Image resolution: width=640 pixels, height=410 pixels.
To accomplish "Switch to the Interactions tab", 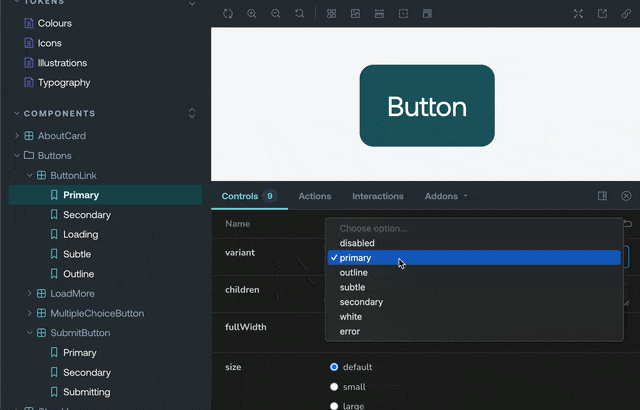I will click(378, 196).
